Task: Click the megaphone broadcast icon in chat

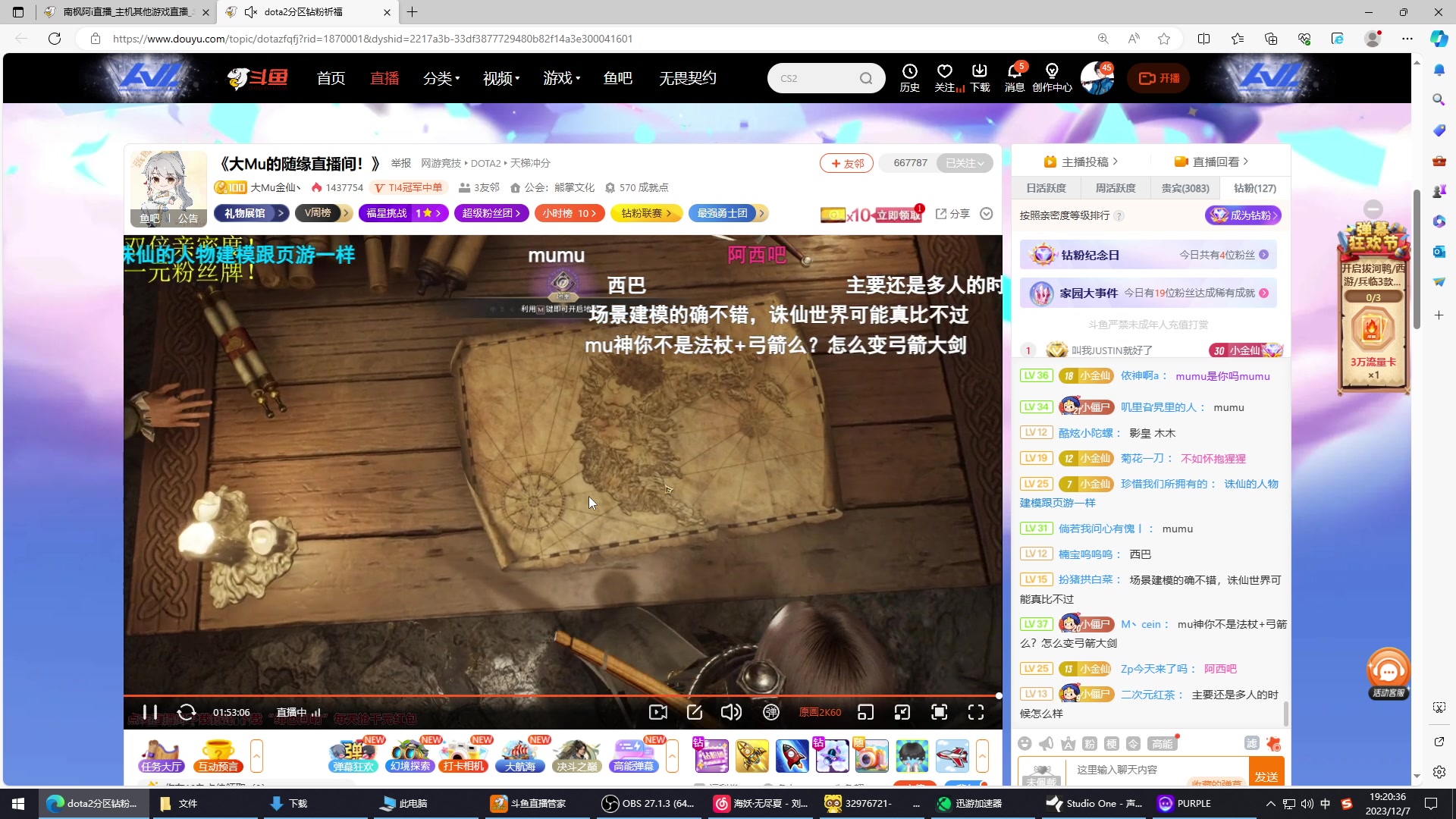Action: click(1046, 744)
